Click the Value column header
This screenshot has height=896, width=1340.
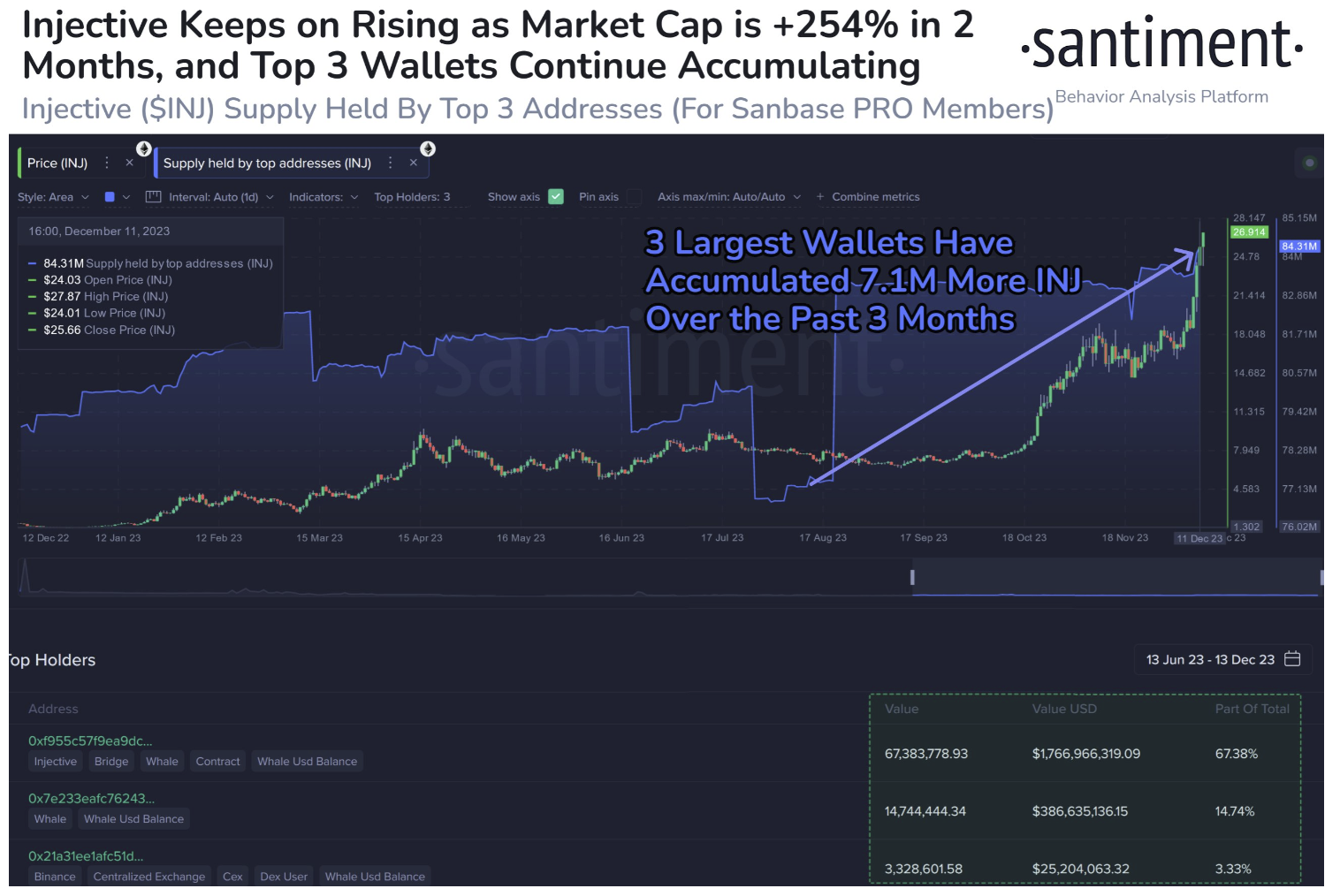[902, 709]
